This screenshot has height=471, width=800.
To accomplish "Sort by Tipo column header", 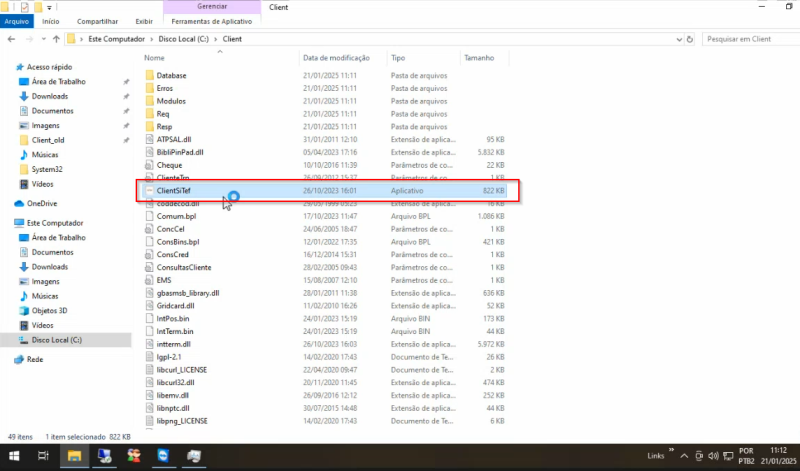I will point(398,58).
